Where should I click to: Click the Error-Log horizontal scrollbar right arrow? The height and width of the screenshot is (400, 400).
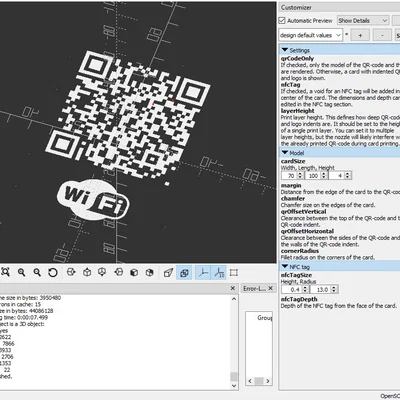coord(268,381)
